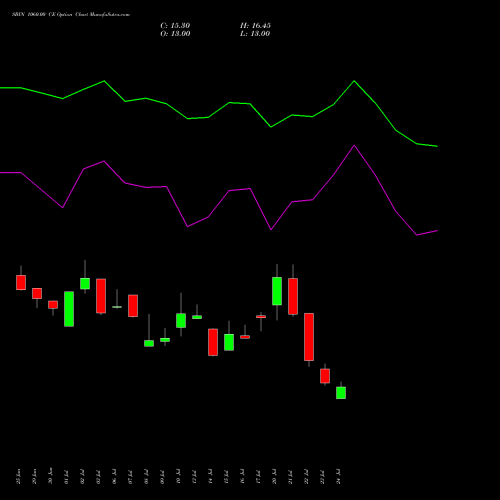
Task: Select the tall red candle on 22 Jul
Action: point(309,337)
